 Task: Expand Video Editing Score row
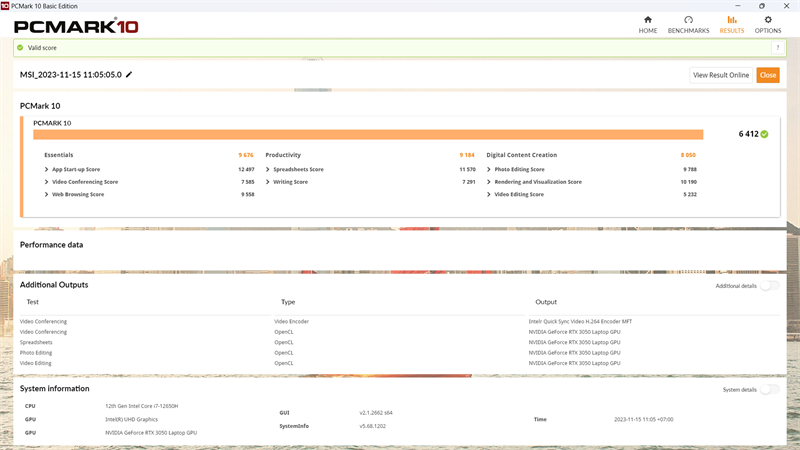pos(490,194)
